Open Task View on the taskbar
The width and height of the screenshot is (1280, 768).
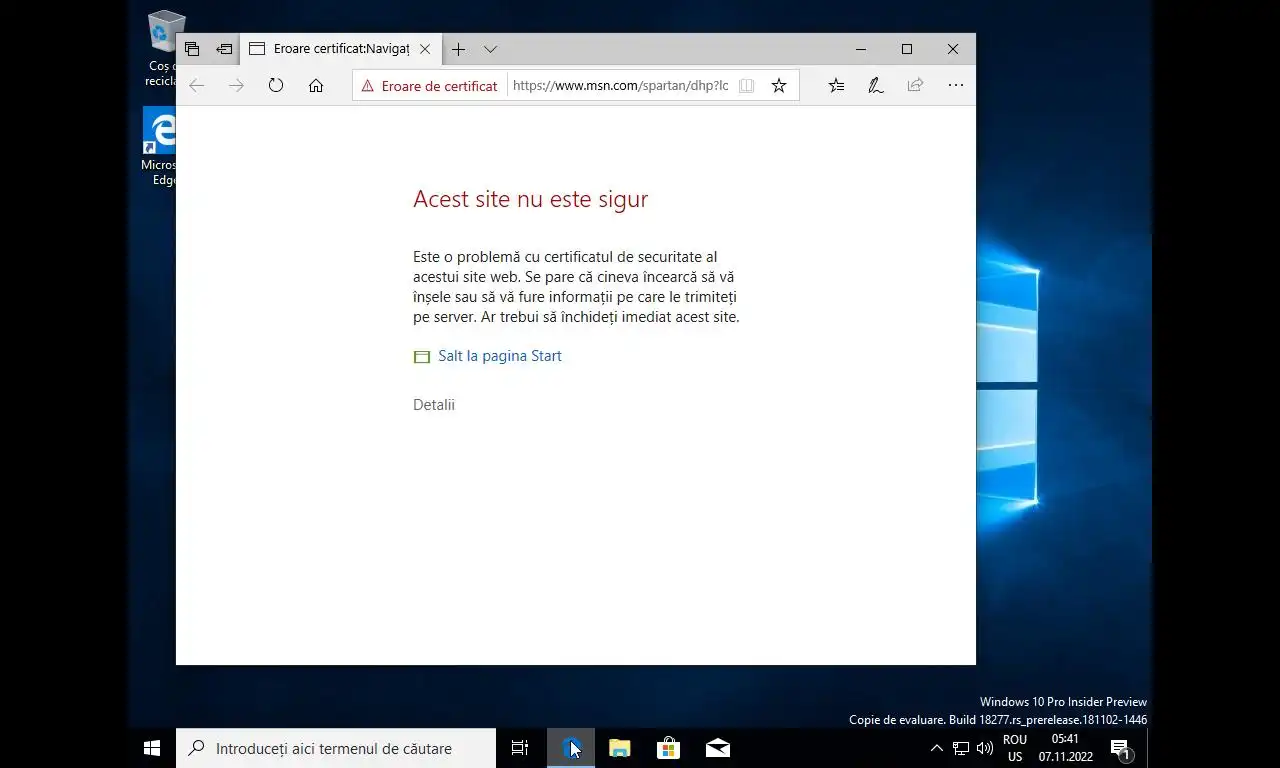click(520, 748)
